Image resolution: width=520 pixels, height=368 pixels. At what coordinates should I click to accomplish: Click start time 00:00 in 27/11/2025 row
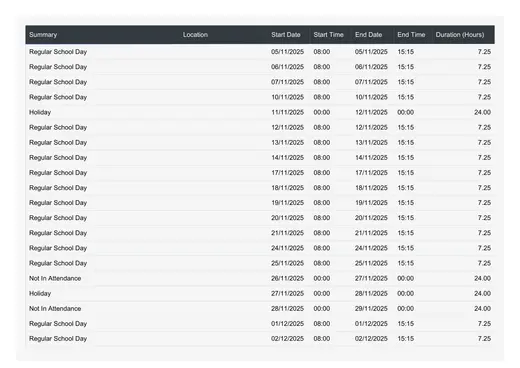(x=322, y=293)
